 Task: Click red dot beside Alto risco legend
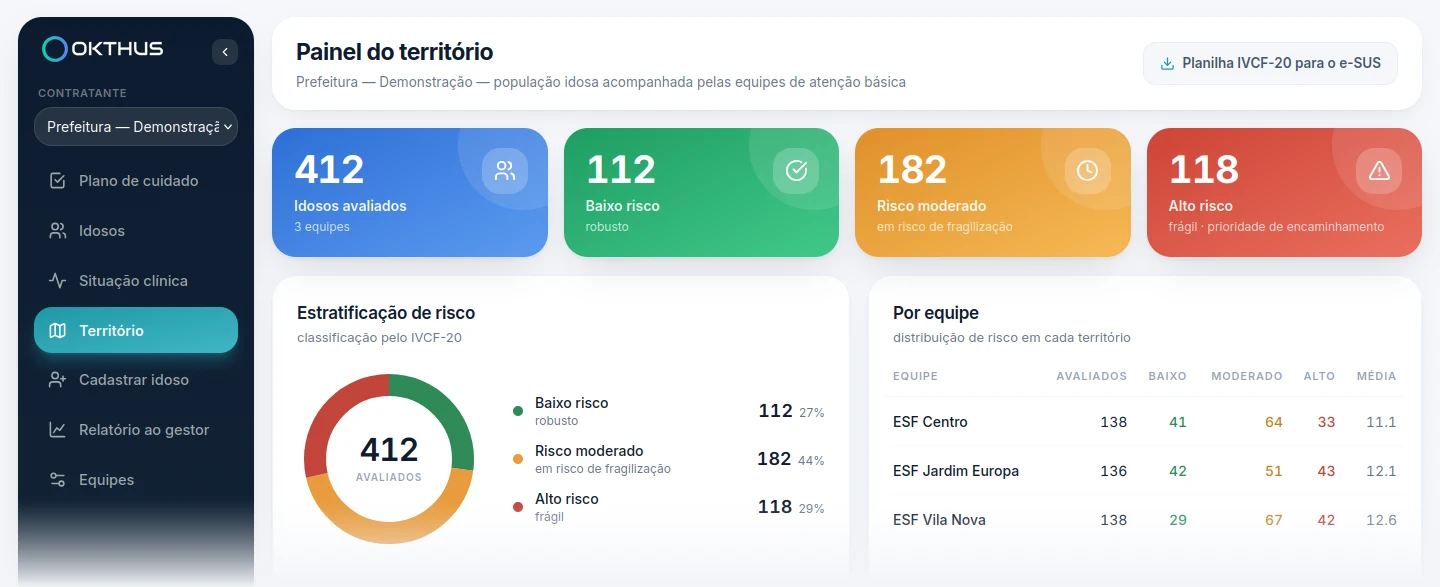[518, 507]
